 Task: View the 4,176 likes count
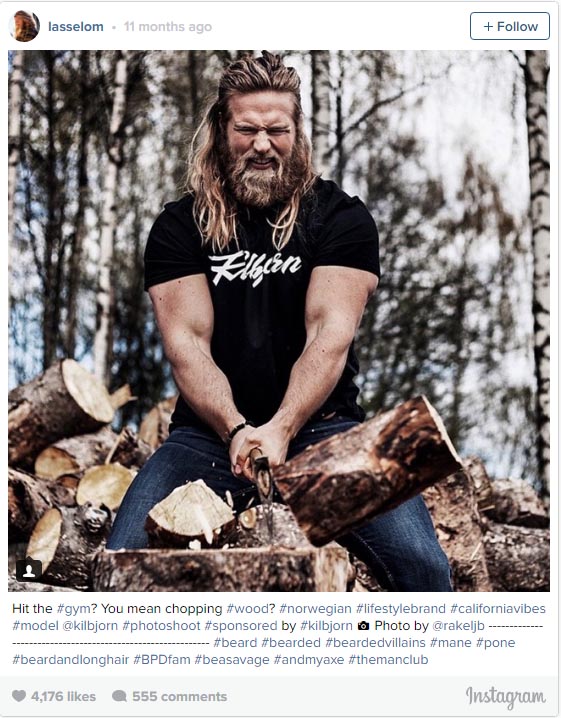(x=63, y=696)
